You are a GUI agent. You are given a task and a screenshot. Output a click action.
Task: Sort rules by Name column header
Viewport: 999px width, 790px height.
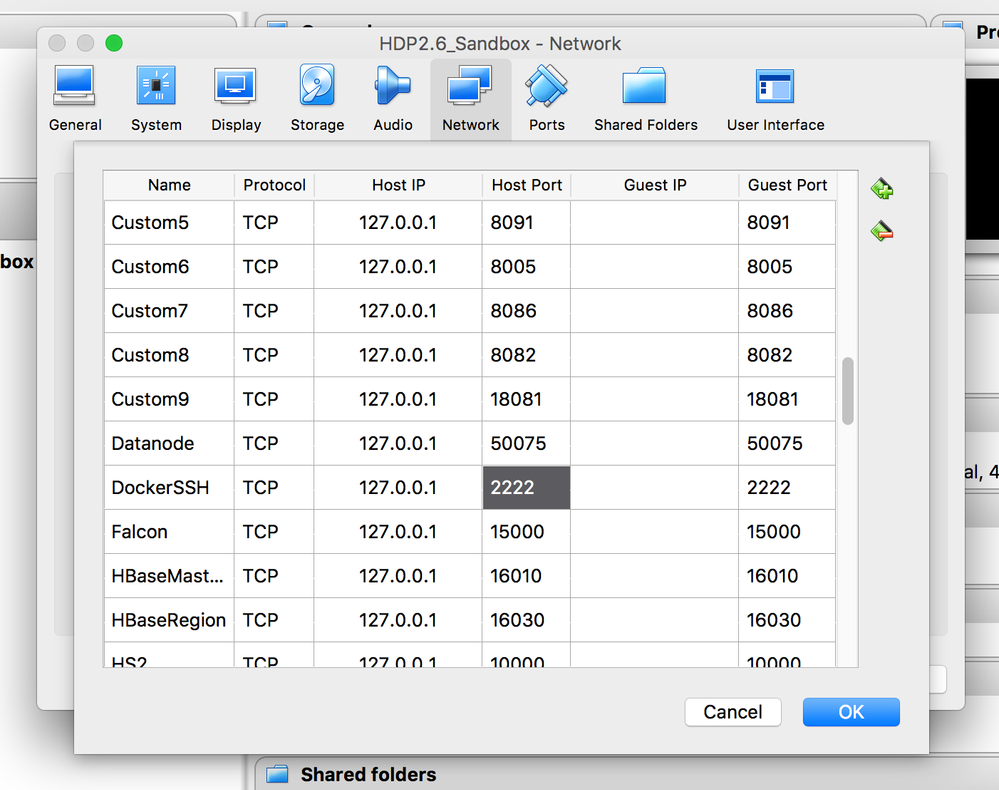(x=169, y=185)
